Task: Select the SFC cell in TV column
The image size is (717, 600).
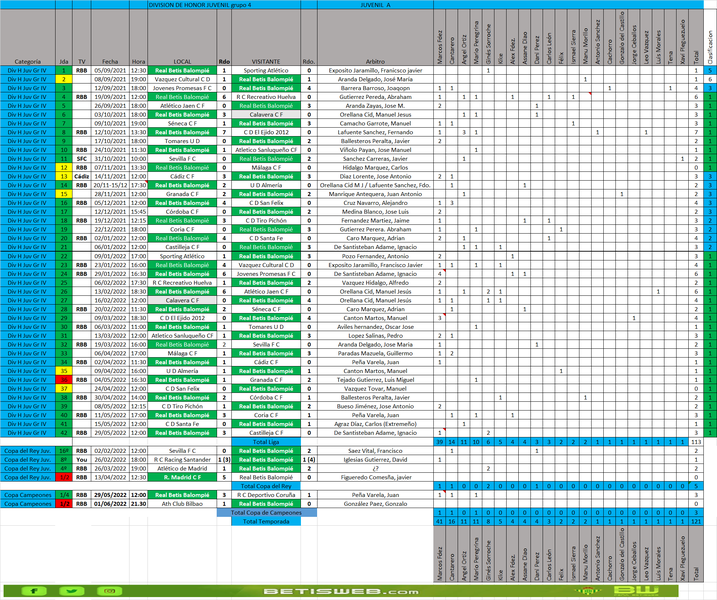Action: 82,159
